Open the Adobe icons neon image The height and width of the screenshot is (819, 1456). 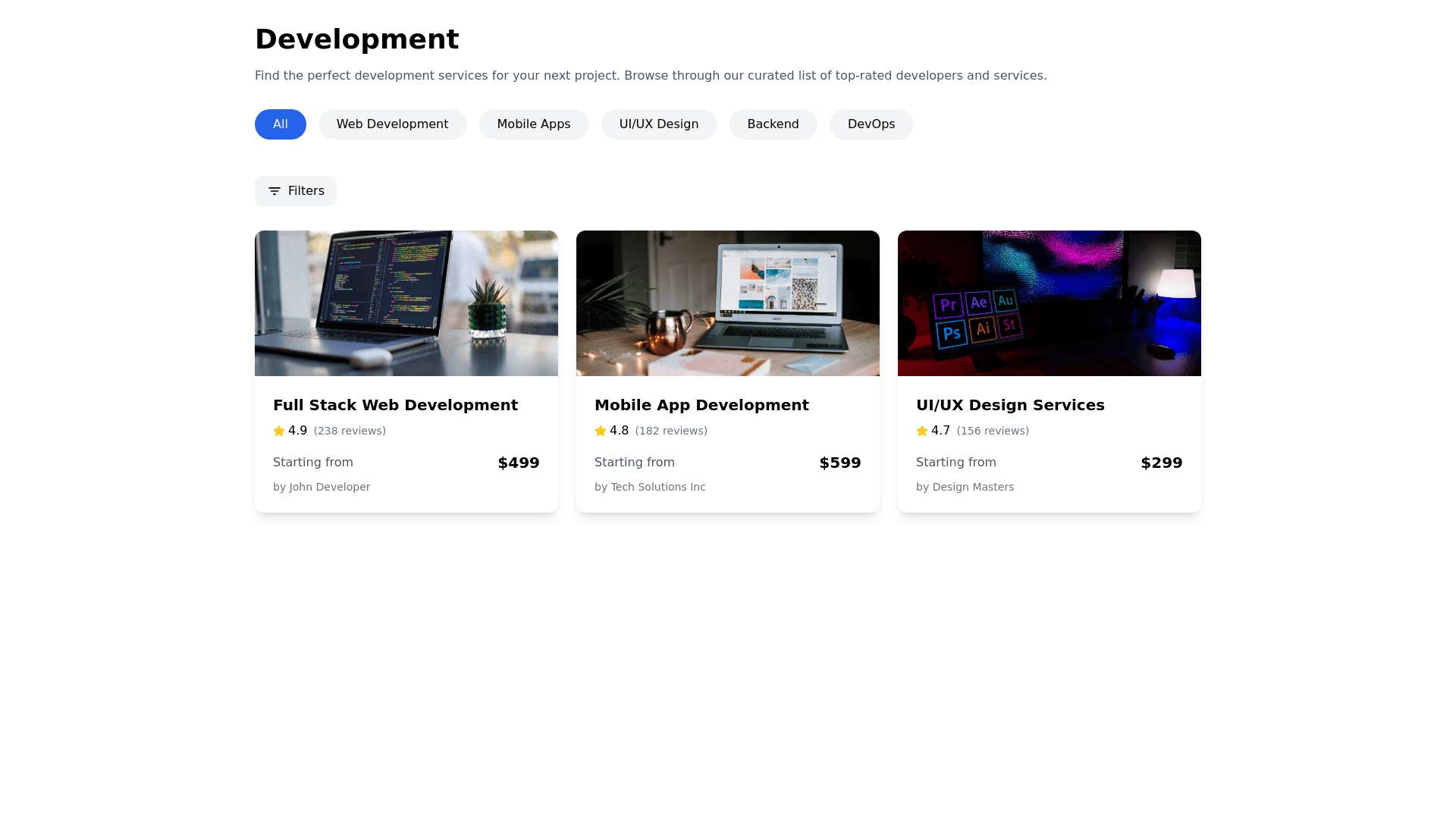click(x=1050, y=303)
